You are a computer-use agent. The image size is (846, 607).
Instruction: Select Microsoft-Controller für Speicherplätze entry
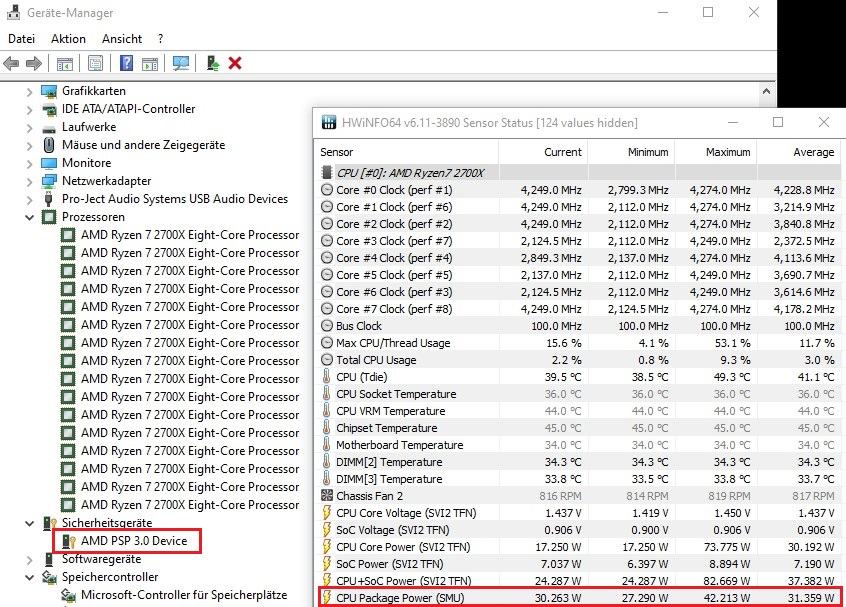[x=184, y=595]
